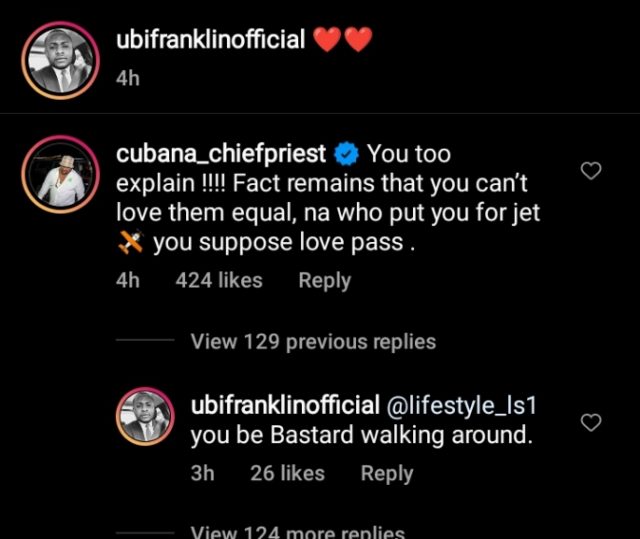Open the cubana_chiefpriest username link
Image resolution: width=640 pixels, height=539 pixels.
[x=221, y=154]
